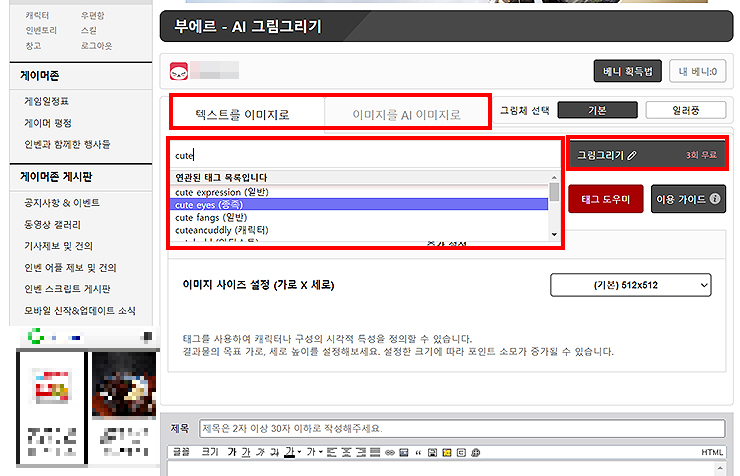Choose the 기본 drawing style
This screenshot has width=740, height=476.
click(x=597, y=110)
